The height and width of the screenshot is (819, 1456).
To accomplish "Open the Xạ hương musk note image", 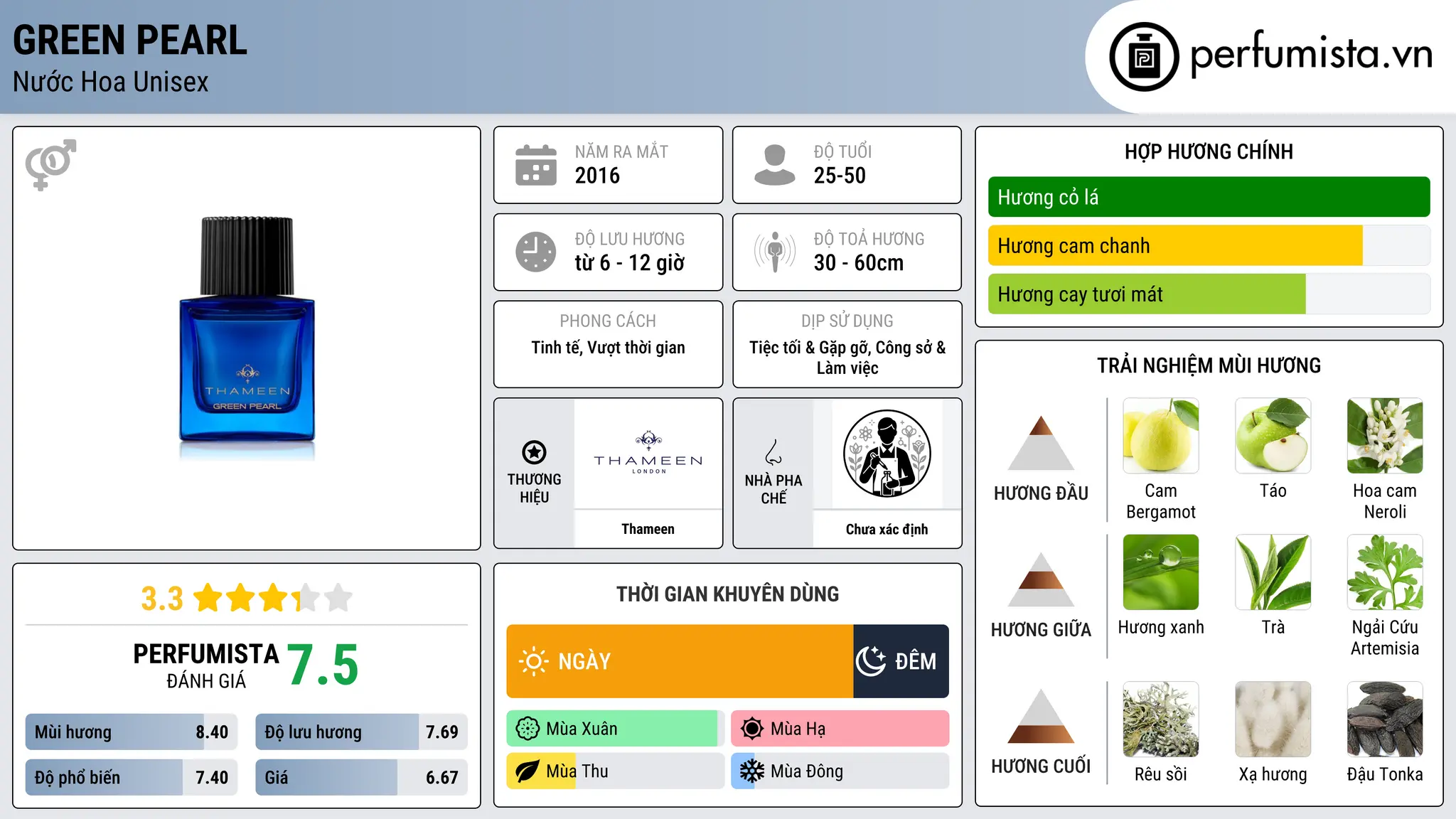I will (1273, 719).
